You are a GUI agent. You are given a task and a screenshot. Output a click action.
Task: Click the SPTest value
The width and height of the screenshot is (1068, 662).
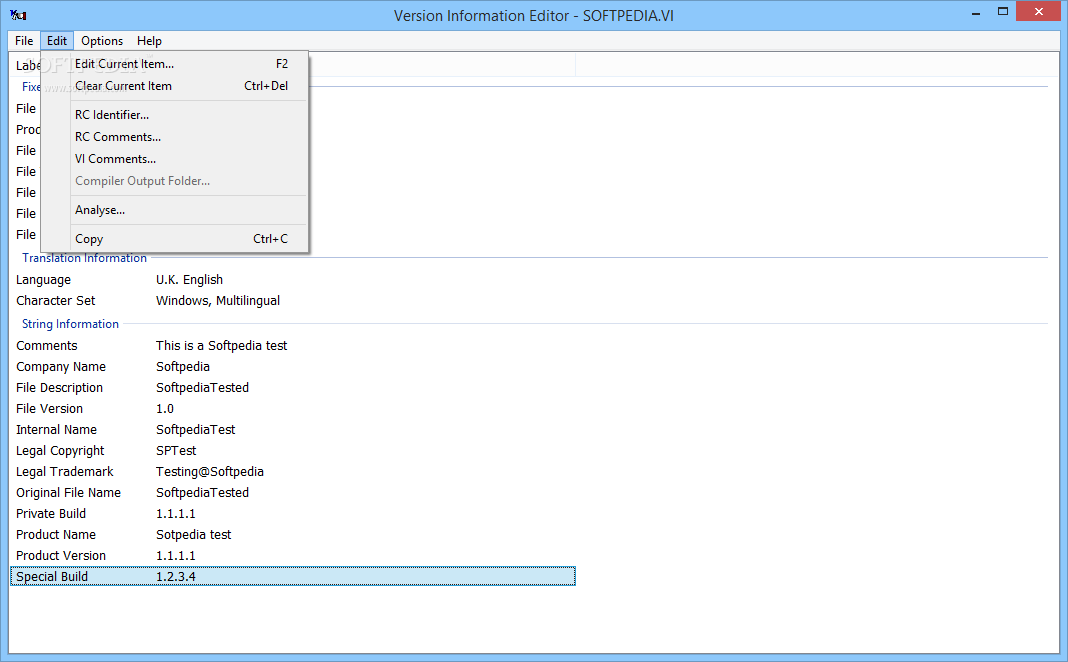(x=176, y=451)
